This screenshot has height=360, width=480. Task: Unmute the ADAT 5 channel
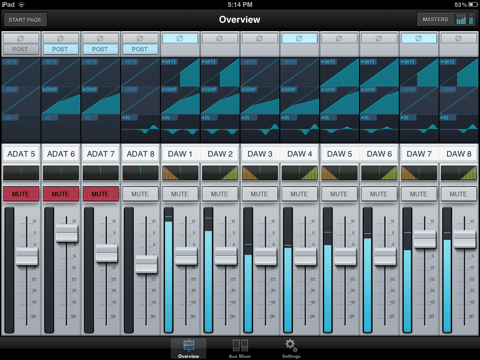(21, 194)
